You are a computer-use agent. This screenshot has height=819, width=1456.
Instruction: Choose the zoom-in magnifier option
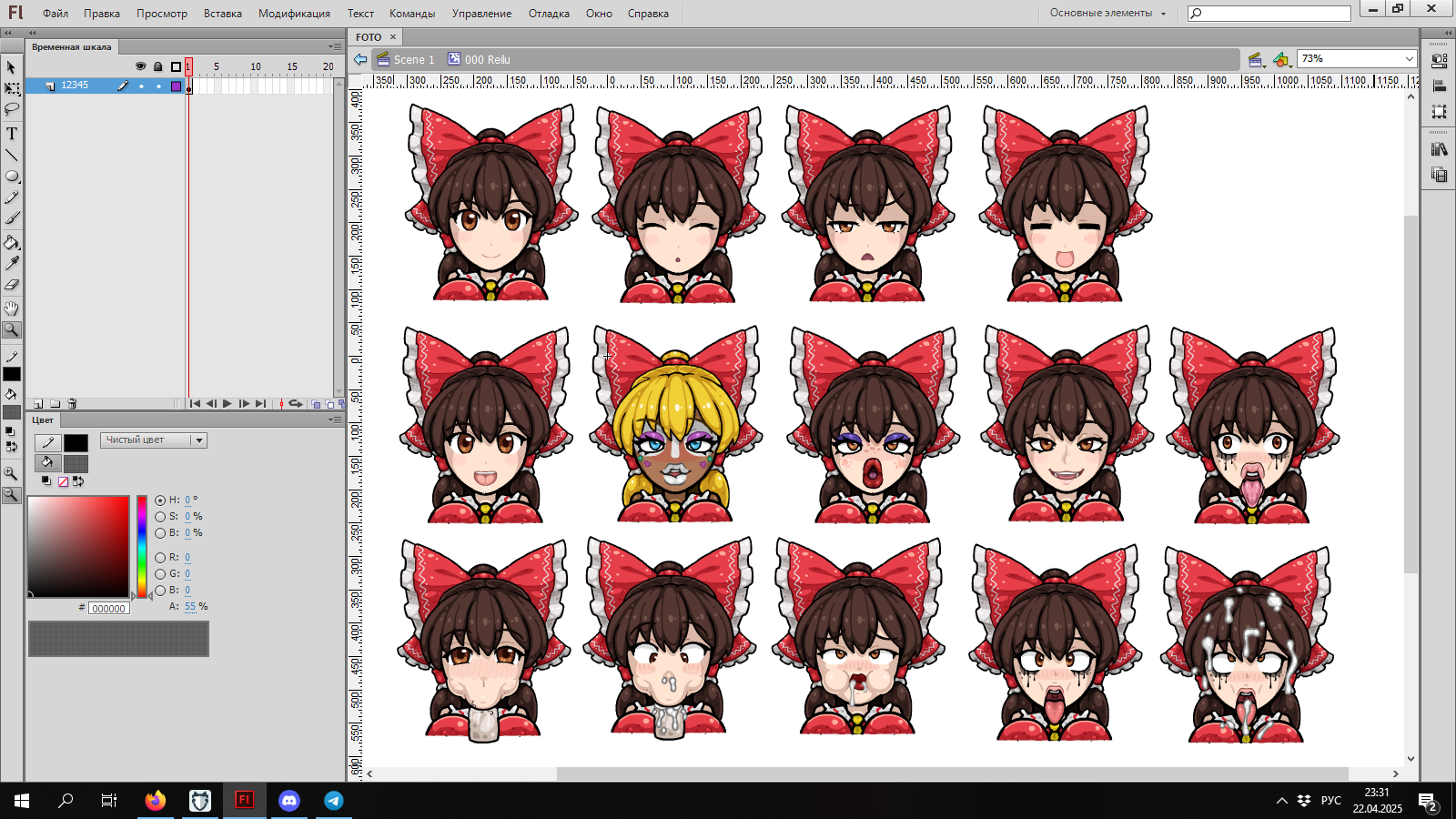[11, 473]
